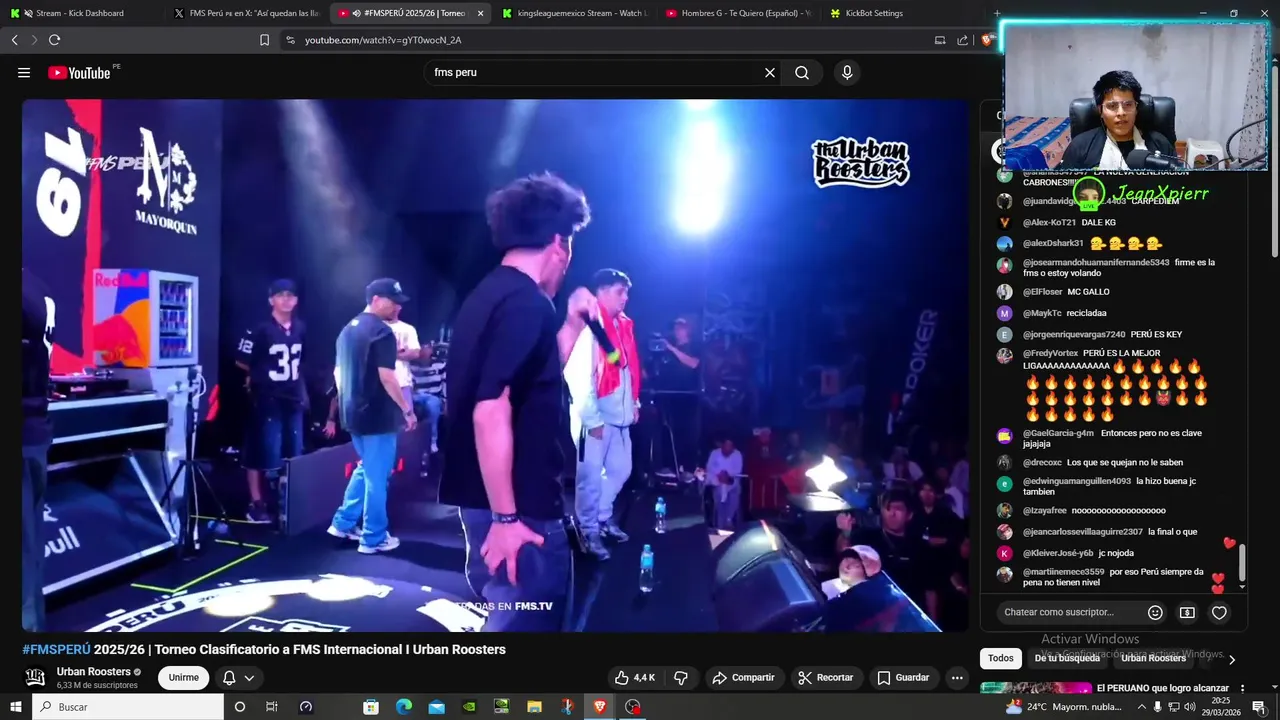Open Cortana circle on taskbar

coord(239,706)
